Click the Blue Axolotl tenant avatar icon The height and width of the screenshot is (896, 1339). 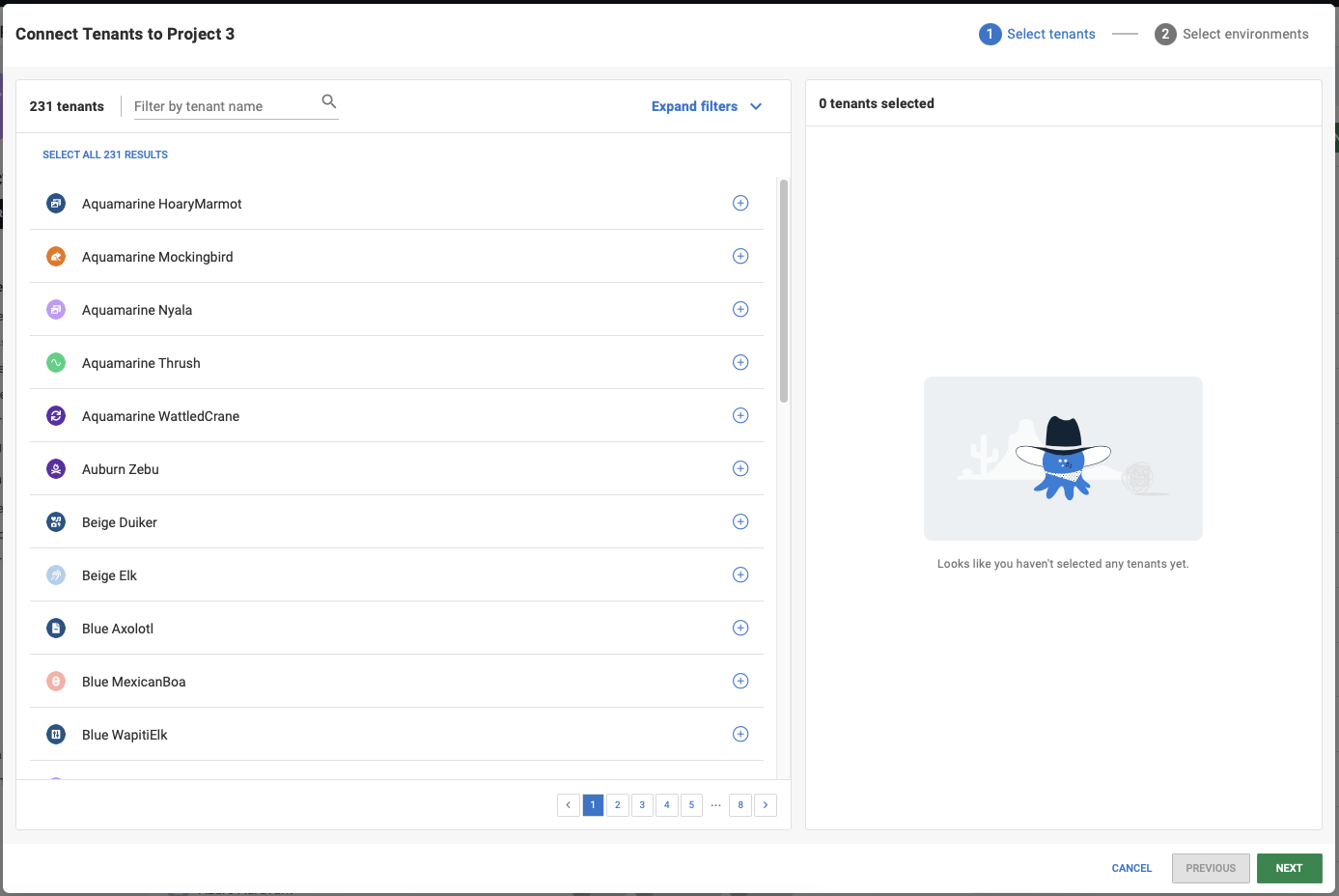pos(55,628)
